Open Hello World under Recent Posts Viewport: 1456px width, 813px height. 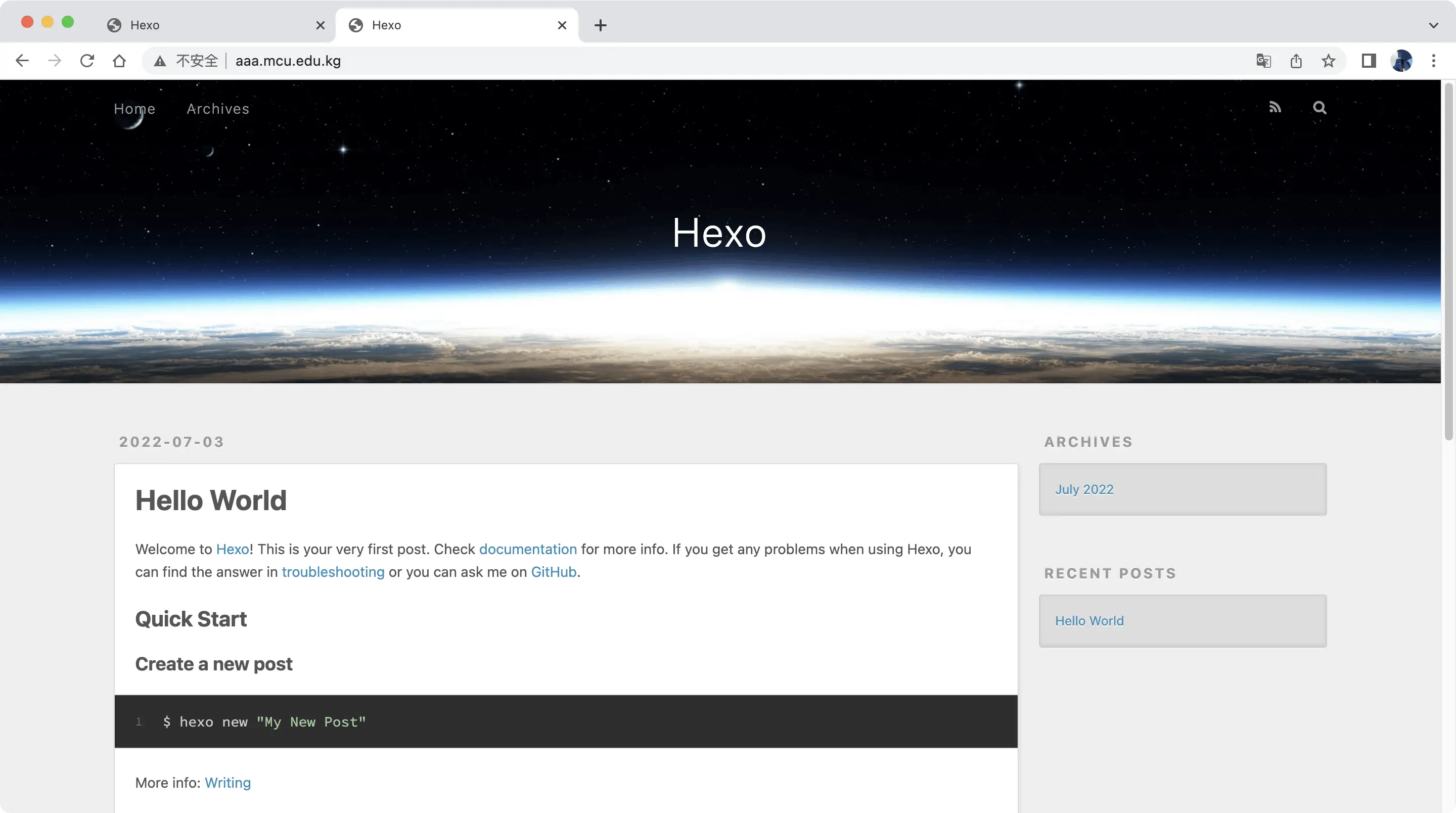tap(1089, 621)
